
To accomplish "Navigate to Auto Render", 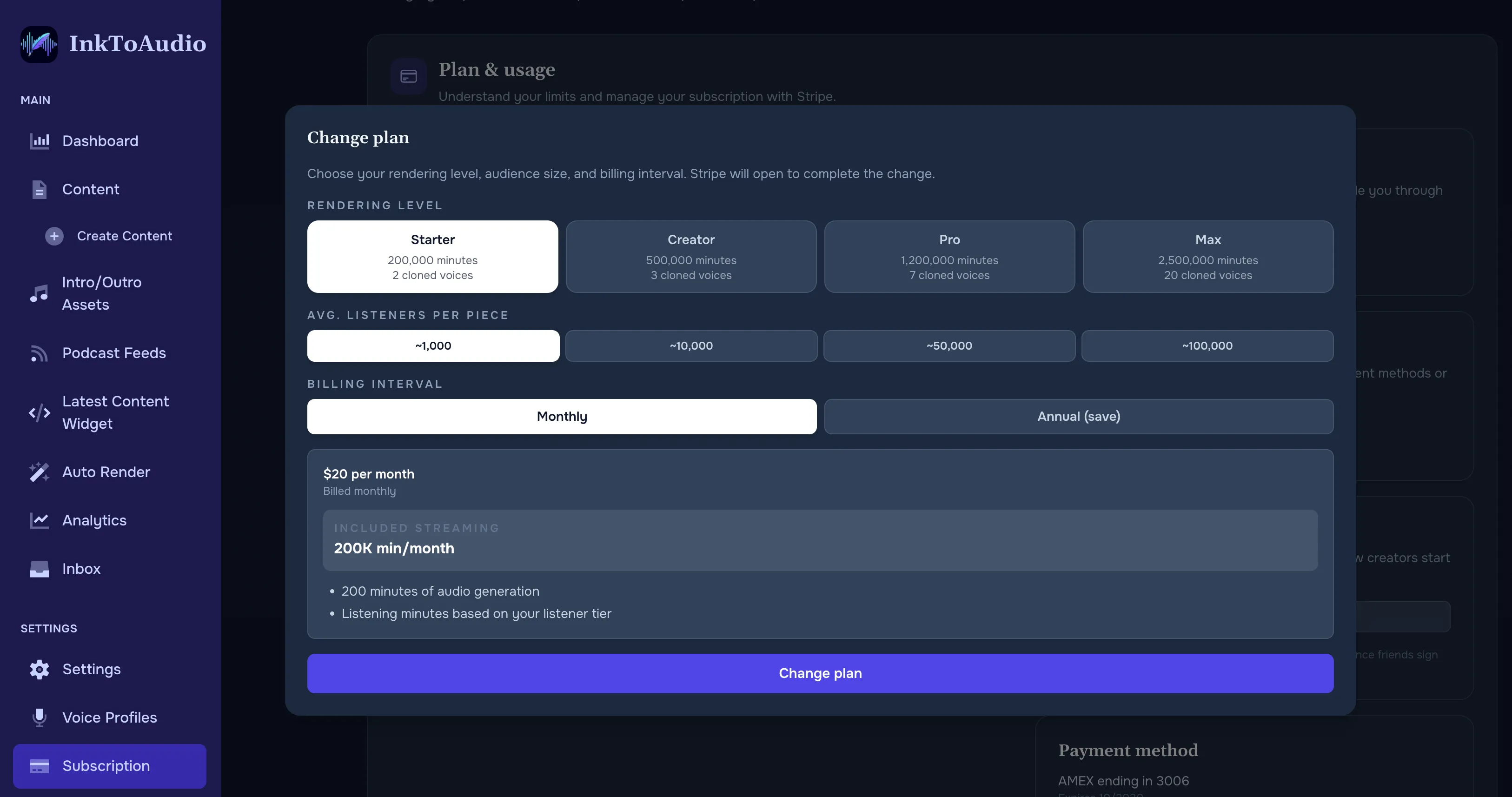I will [x=109, y=472].
